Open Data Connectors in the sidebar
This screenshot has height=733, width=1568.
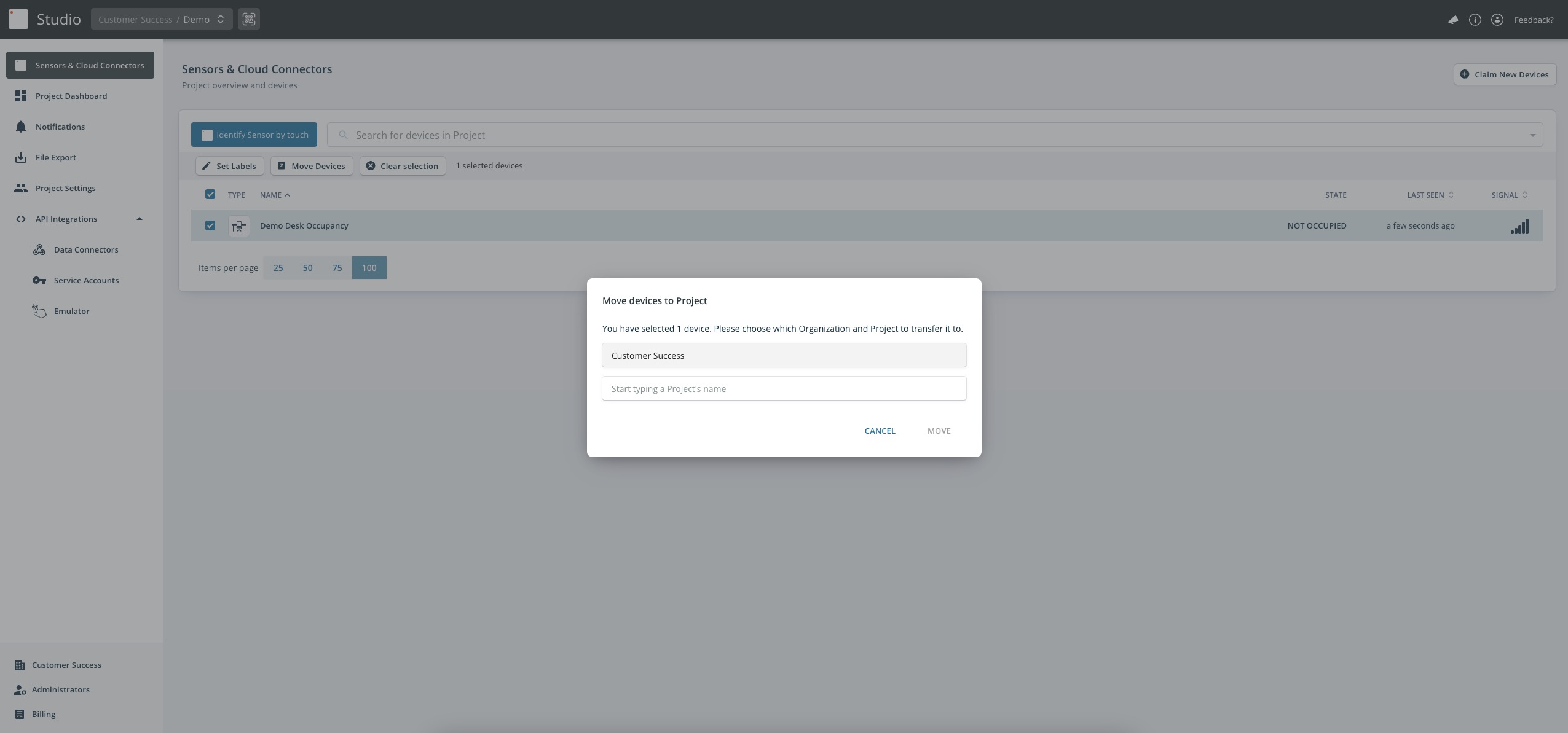point(85,249)
